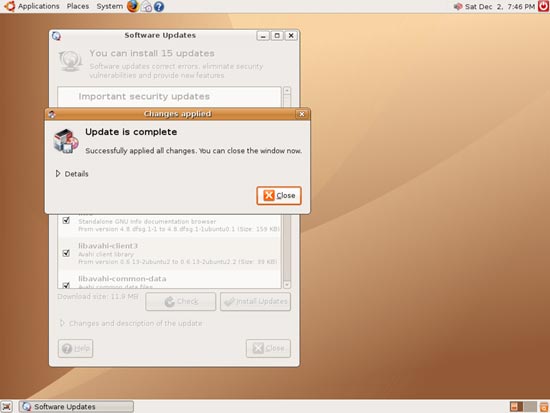The width and height of the screenshot is (550, 413).
Task: Click the software package icon in dialog
Action: (66, 141)
